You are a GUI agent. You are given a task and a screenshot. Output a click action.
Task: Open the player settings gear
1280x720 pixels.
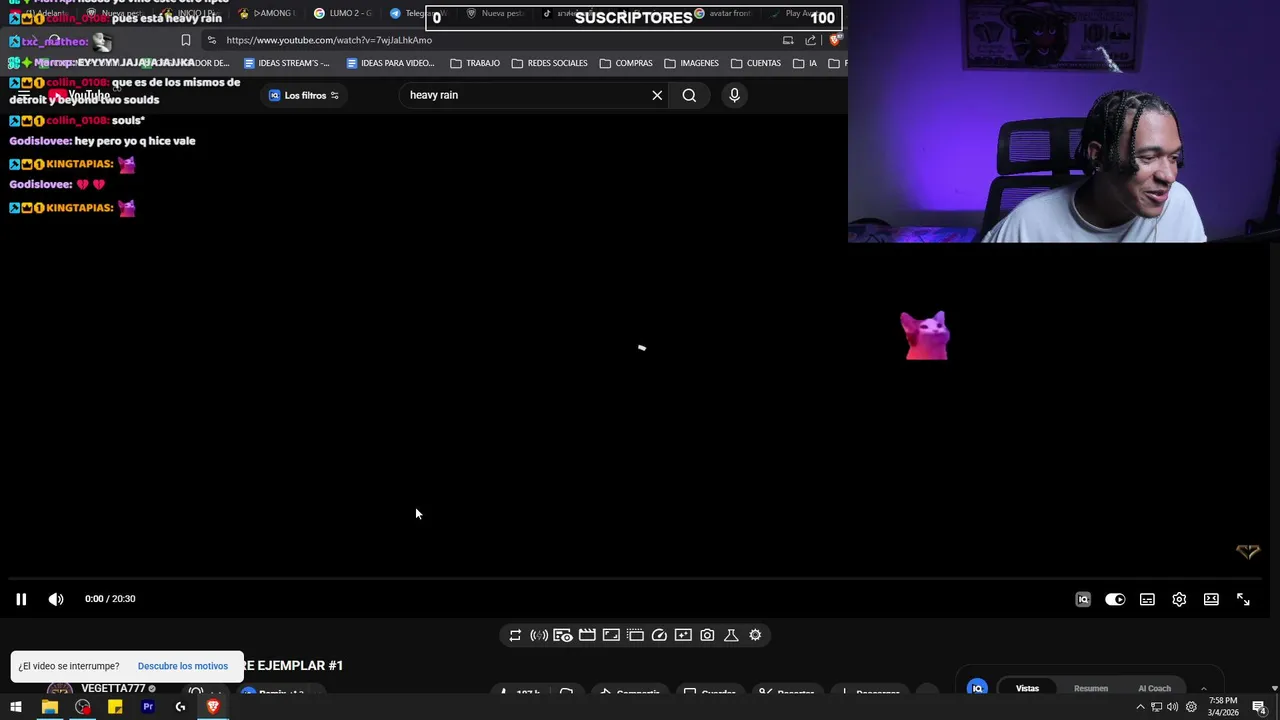point(1179,599)
